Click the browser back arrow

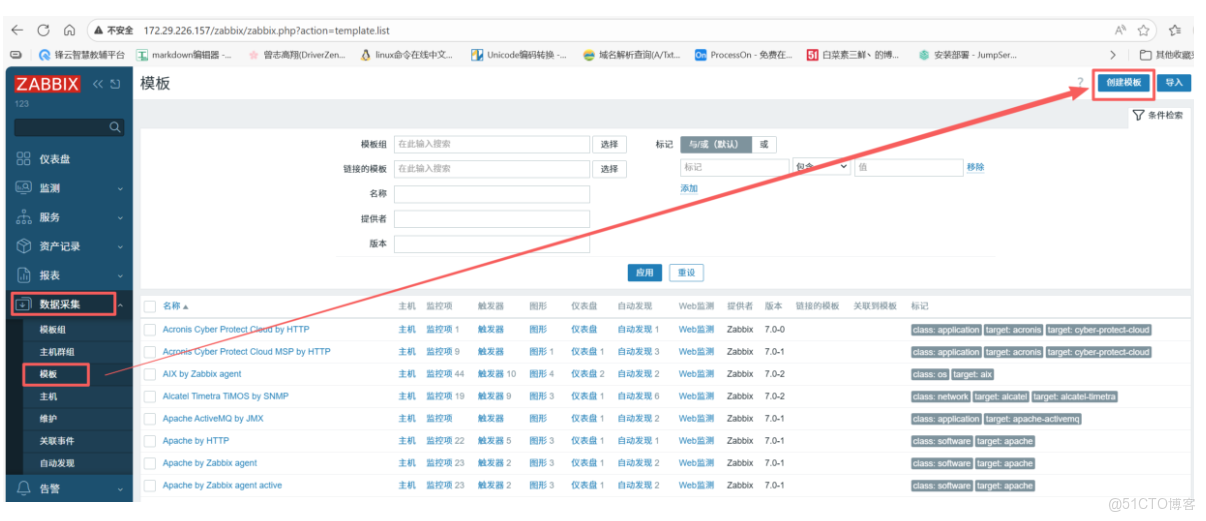17,30
